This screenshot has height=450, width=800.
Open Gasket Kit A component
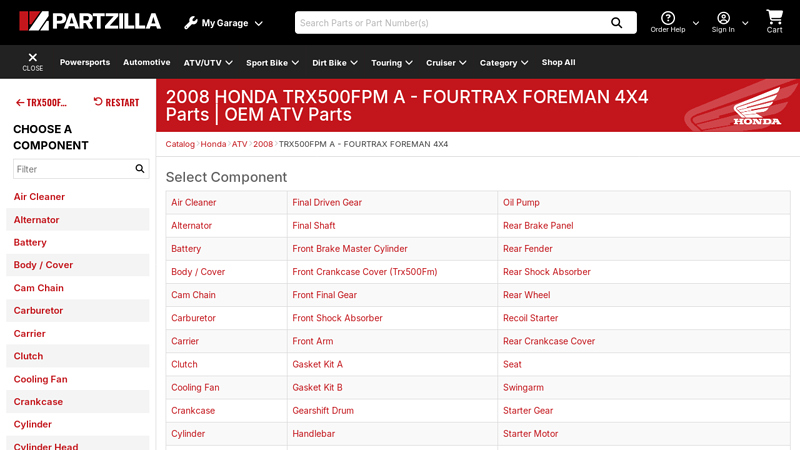point(317,364)
